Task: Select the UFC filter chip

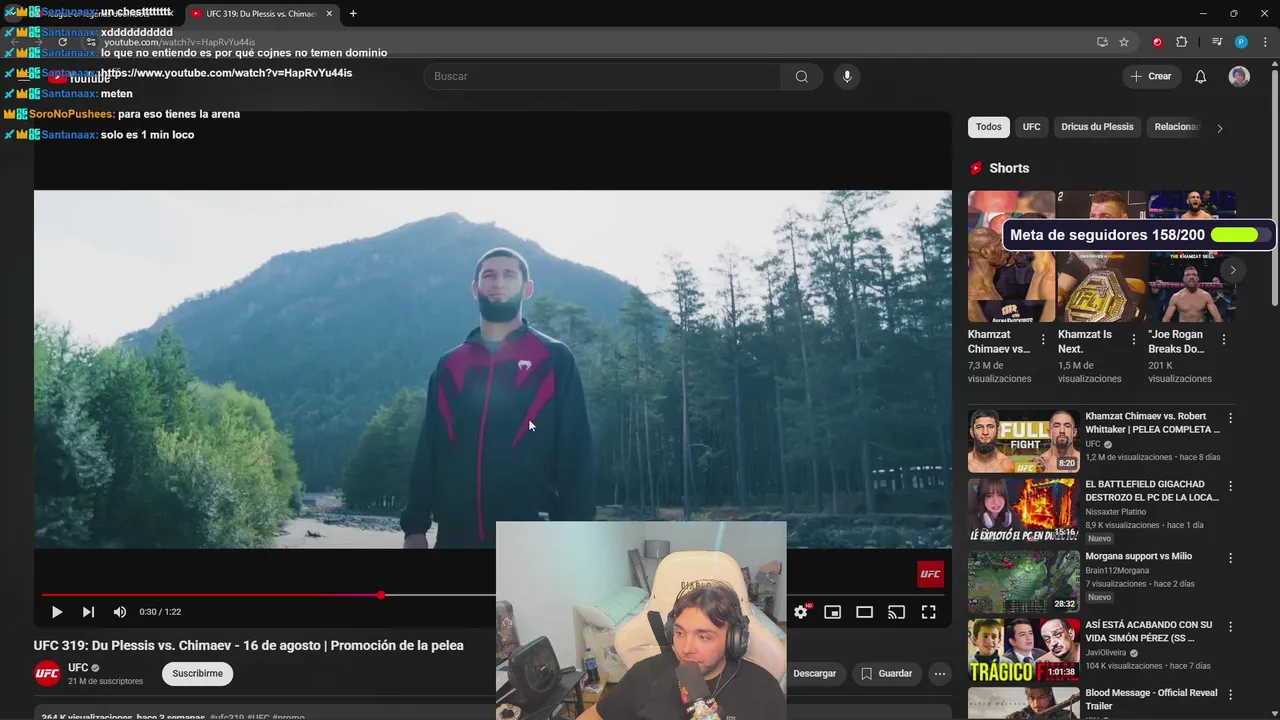Action: coord(1032,127)
